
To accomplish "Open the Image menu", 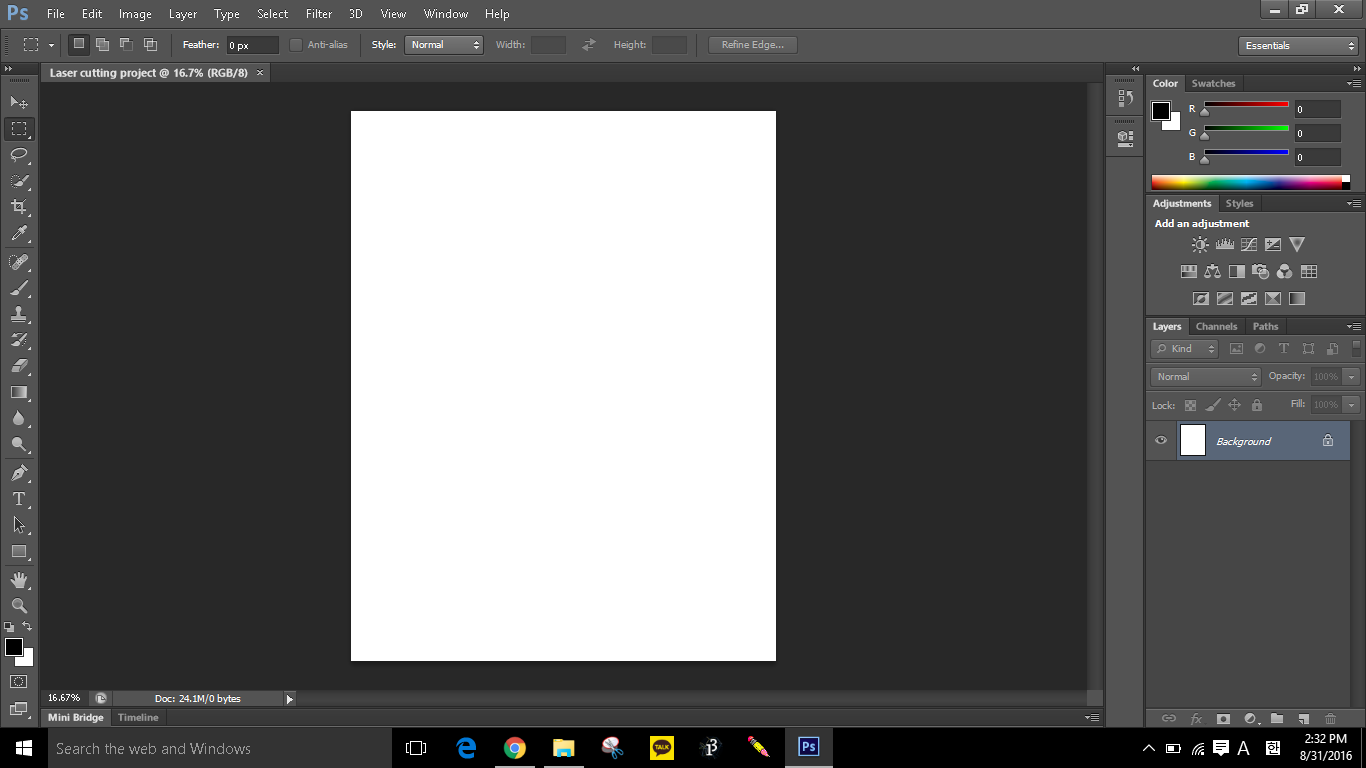I will tap(135, 14).
